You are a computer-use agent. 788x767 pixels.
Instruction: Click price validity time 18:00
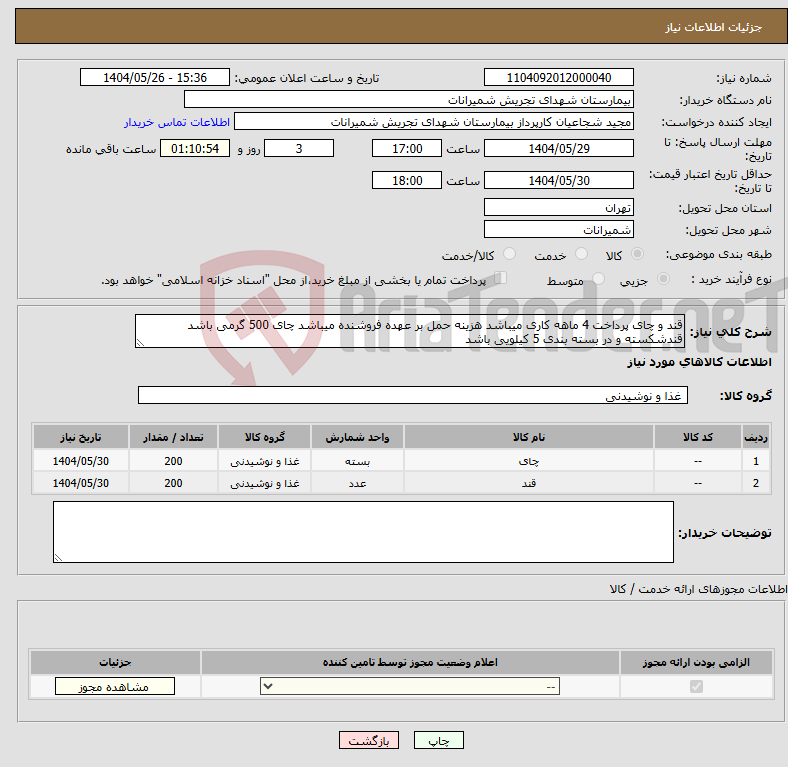click(x=407, y=180)
